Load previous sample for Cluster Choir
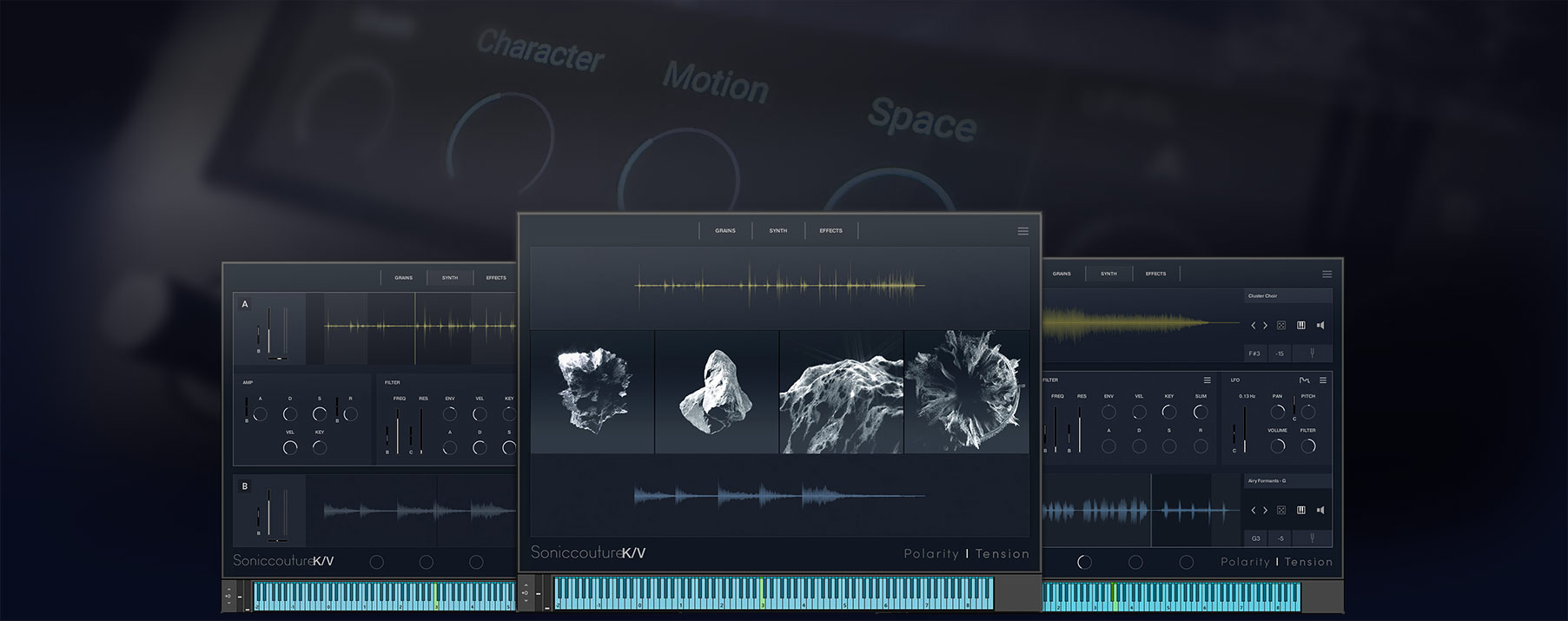This screenshot has height=621, width=1568. click(1253, 326)
